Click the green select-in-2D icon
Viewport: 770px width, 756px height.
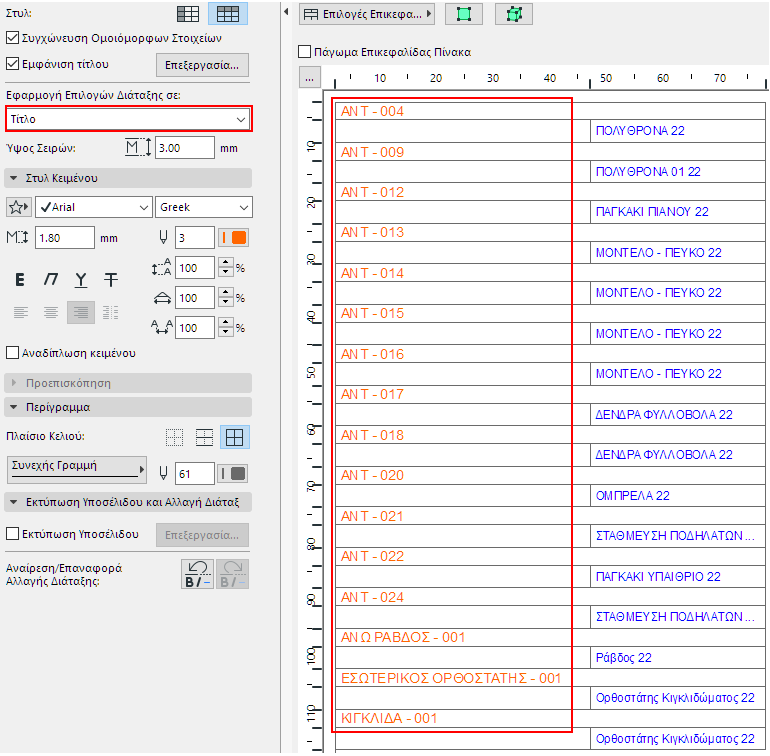click(x=464, y=14)
